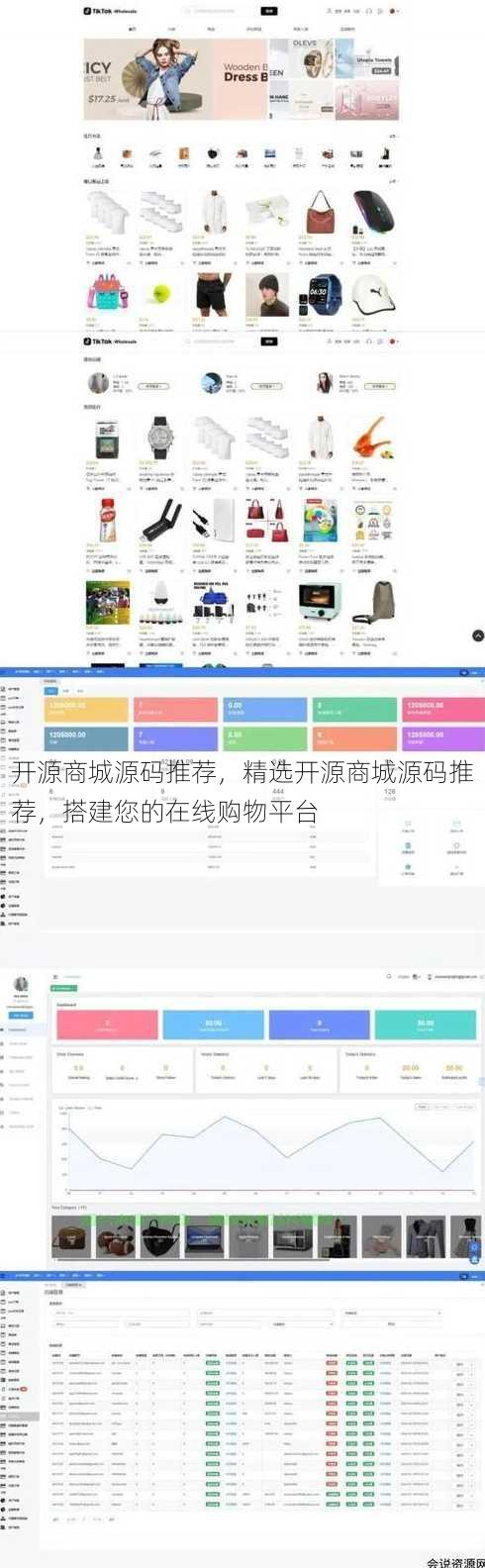Viewport: 485px width, 1568px height.
Task: Click the dark round scroll-to-top button
Action: point(478,636)
